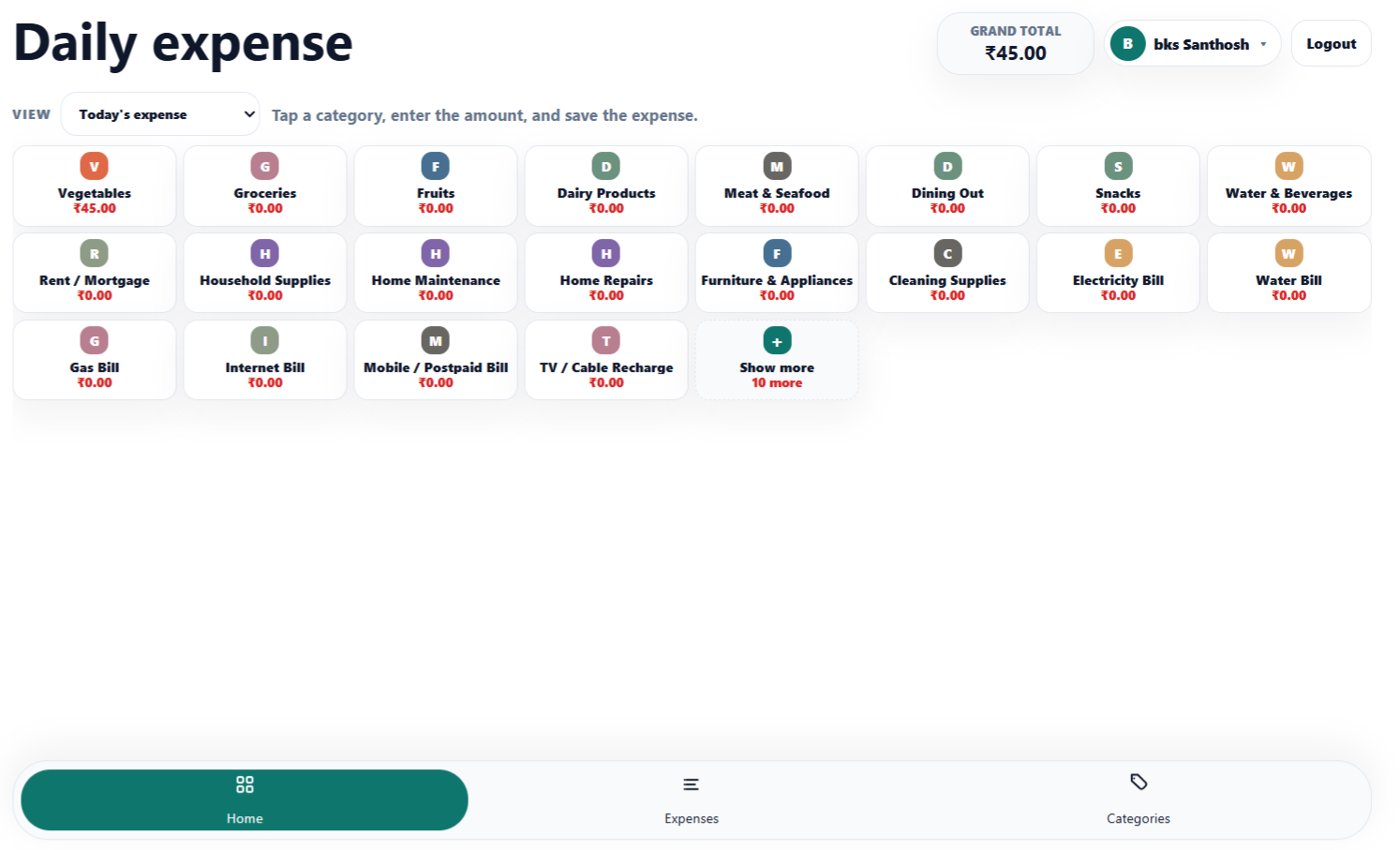This screenshot has height=850, width=1400.
Task: Click the Internet Bill label
Action: (264, 367)
